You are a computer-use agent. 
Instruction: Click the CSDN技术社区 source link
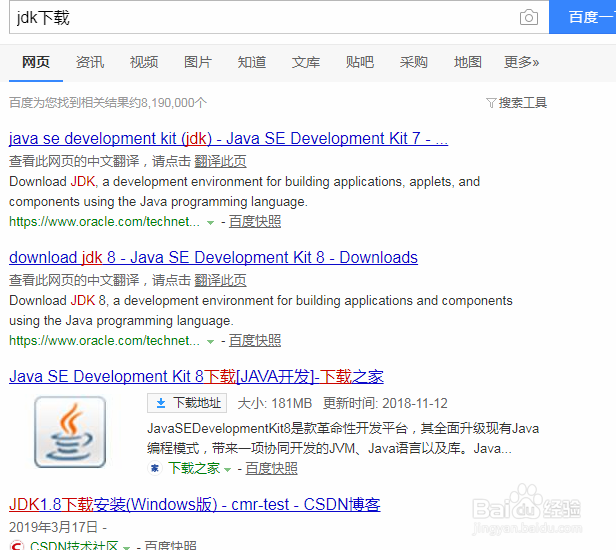click(x=74, y=546)
